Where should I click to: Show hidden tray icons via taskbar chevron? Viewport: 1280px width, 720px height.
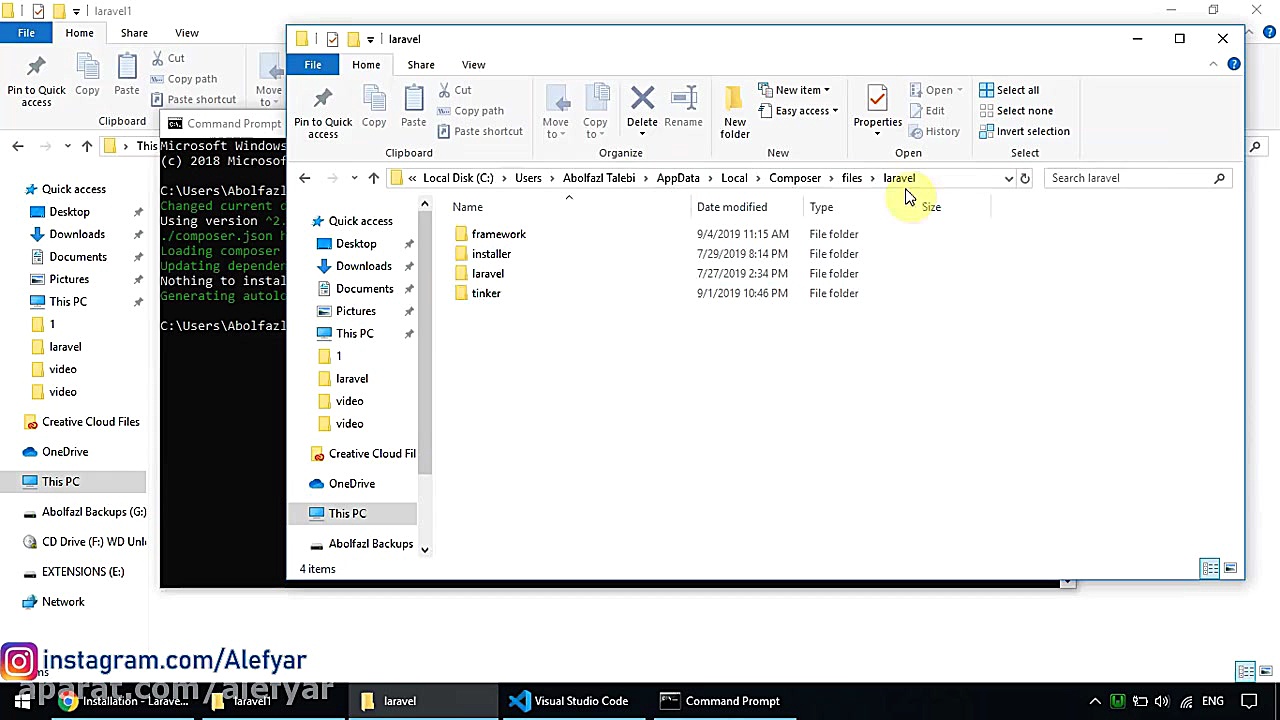coord(1095,701)
